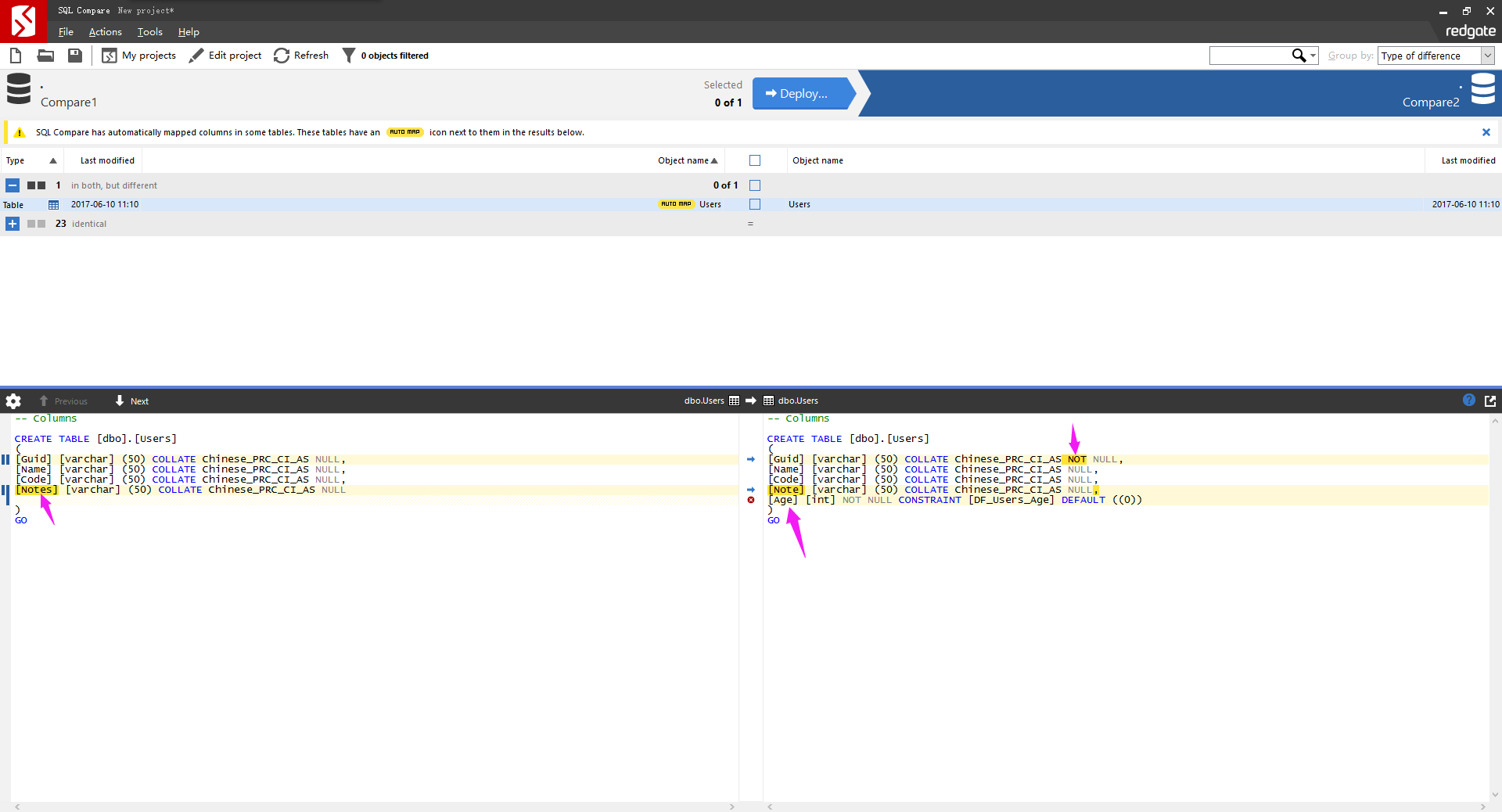Open the Tools menu
This screenshot has width=1502, height=812.
(150, 32)
